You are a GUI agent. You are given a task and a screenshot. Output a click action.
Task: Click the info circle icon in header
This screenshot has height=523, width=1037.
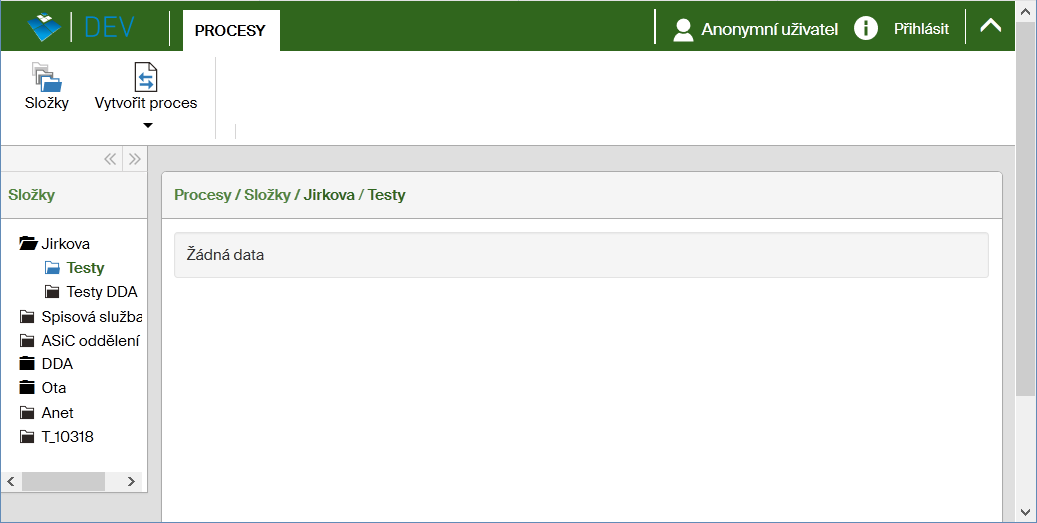click(866, 29)
